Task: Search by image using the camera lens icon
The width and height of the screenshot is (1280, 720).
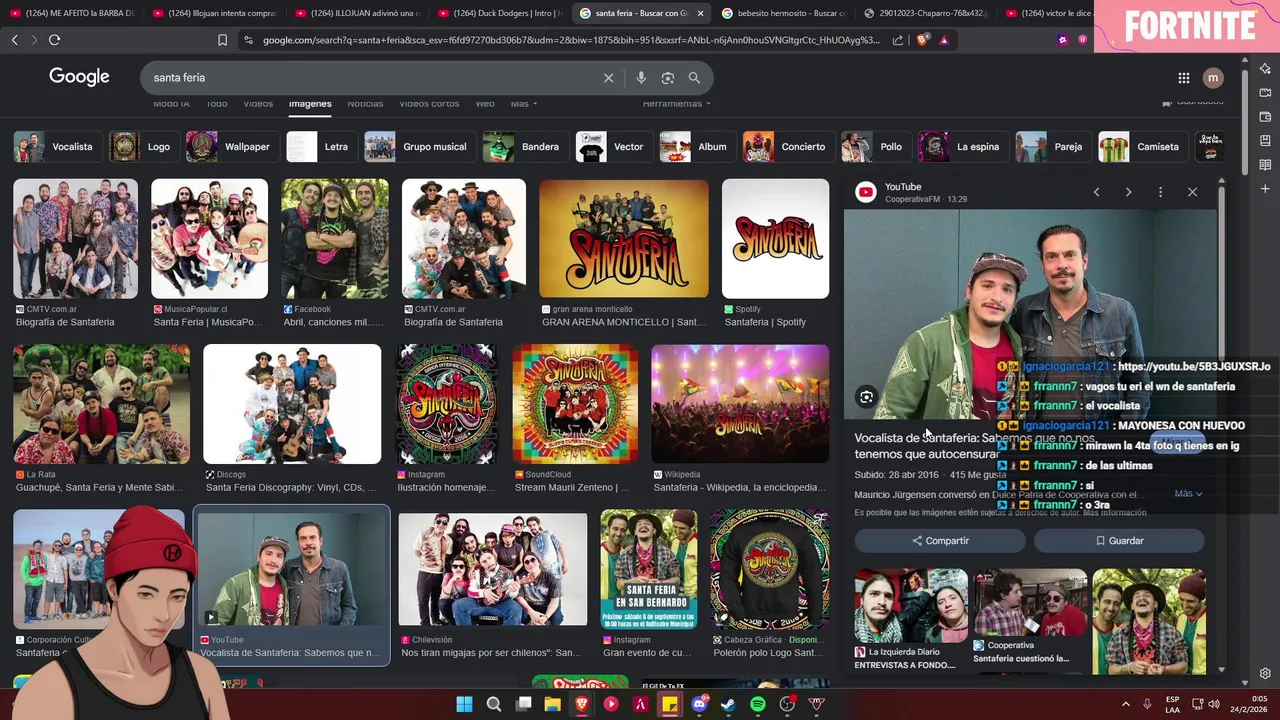Action: (x=668, y=78)
